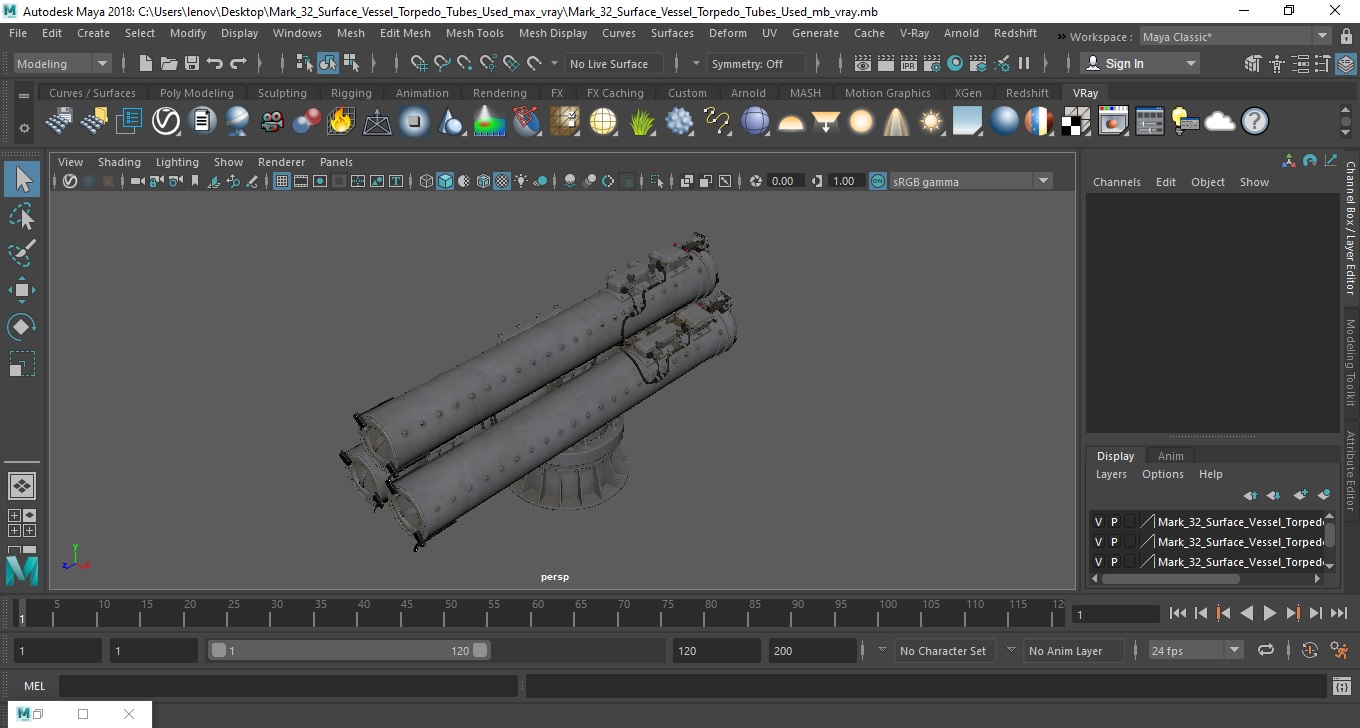Redo the last action

pos(238,63)
